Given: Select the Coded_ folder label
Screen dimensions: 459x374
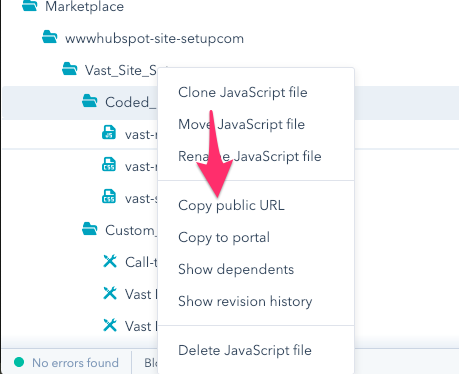Looking at the screenshot, I should (x=130, y=102).
